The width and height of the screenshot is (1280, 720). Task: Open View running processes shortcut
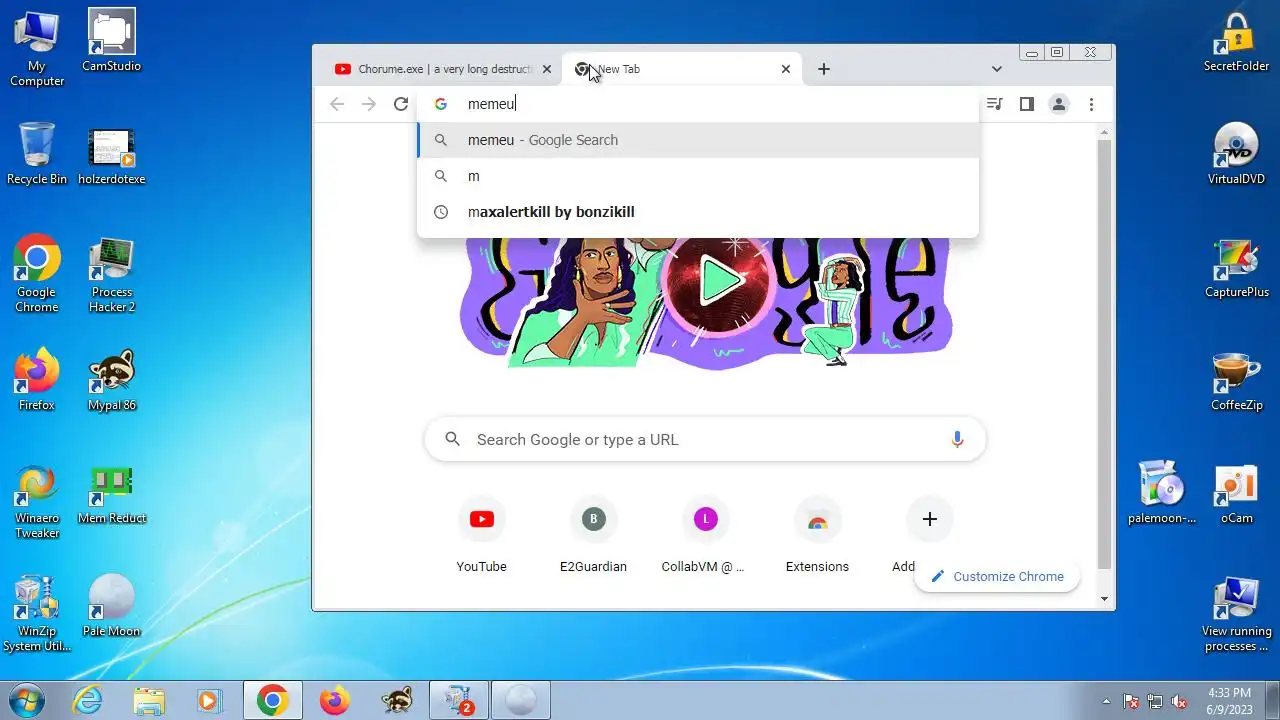1237,614
